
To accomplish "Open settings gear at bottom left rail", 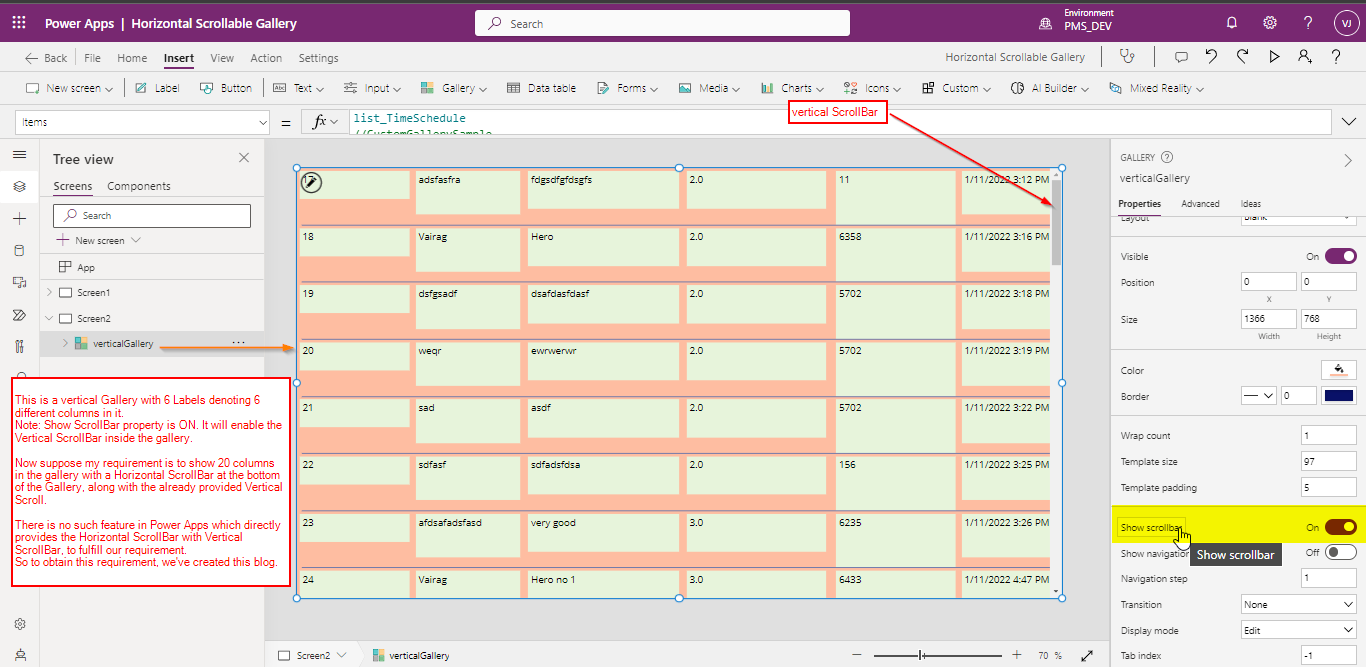I will [x=19, y=624].
